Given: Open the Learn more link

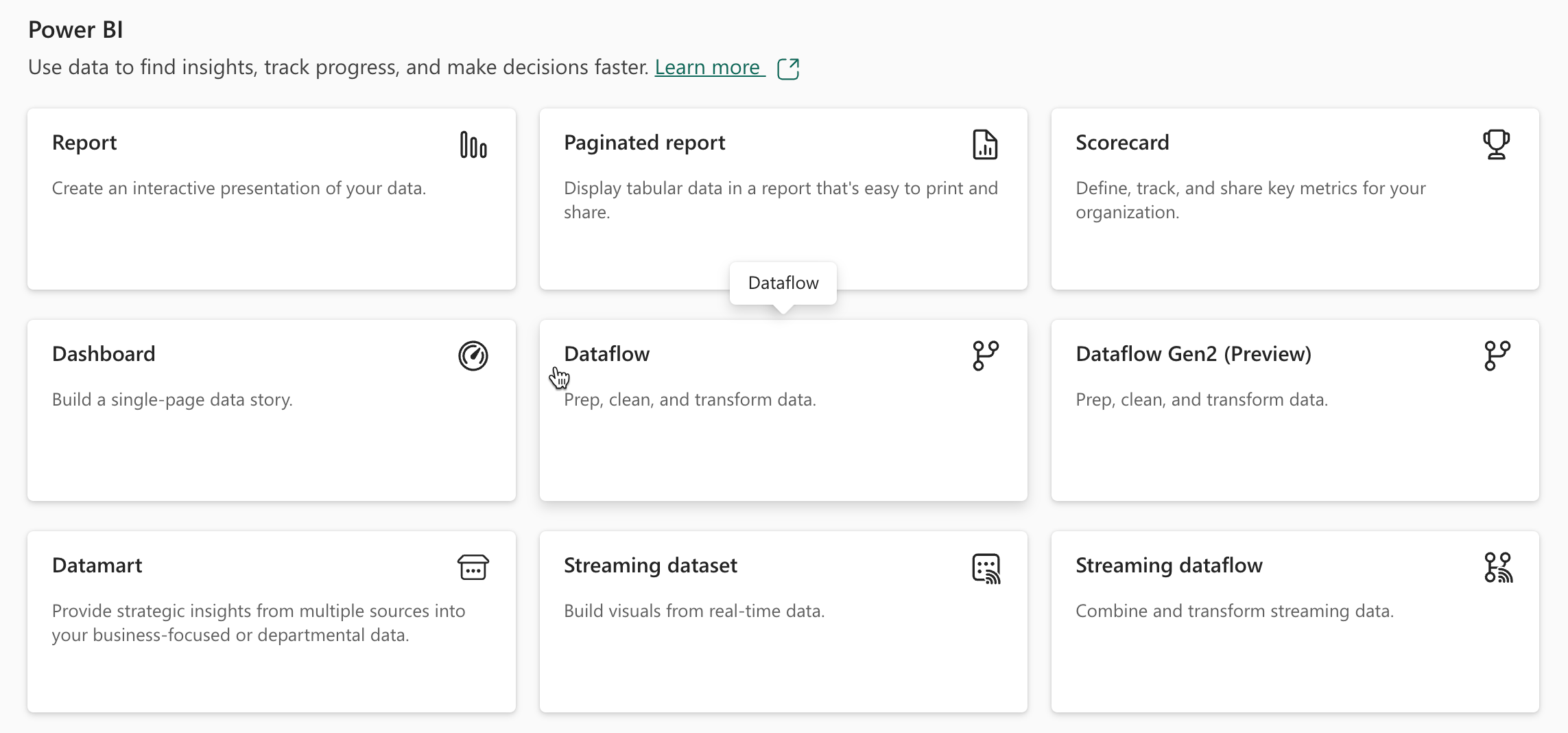Looking at the screenshot, I should (708, 67).
